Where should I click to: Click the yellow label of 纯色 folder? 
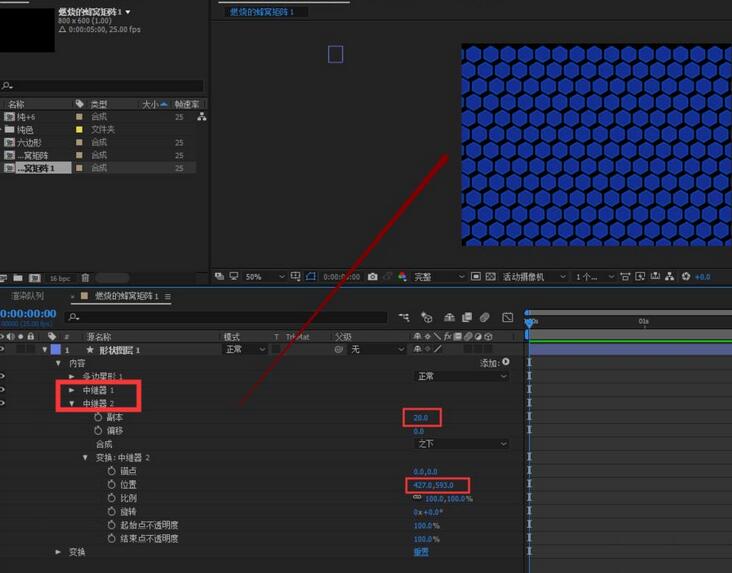[x=79, y=129]
